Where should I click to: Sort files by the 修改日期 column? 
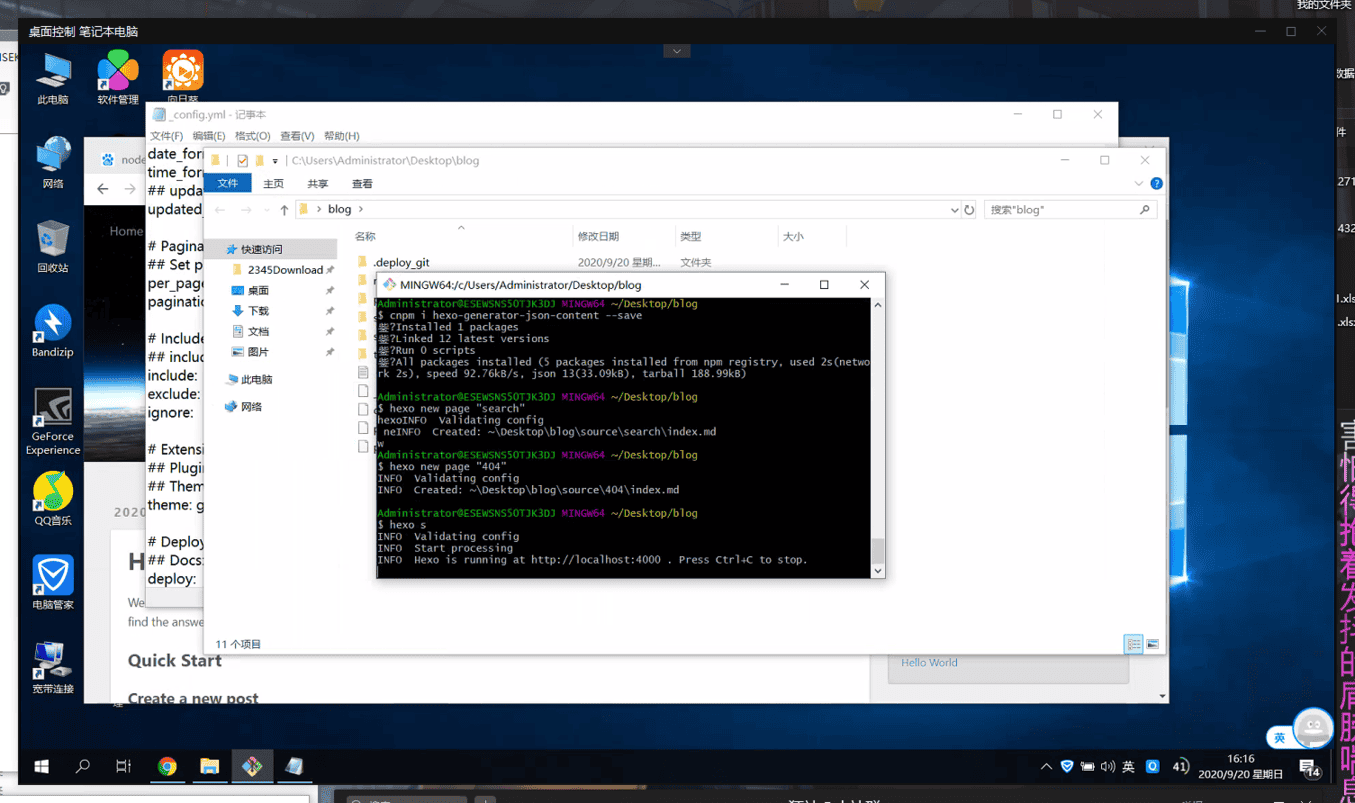point(598,237)
